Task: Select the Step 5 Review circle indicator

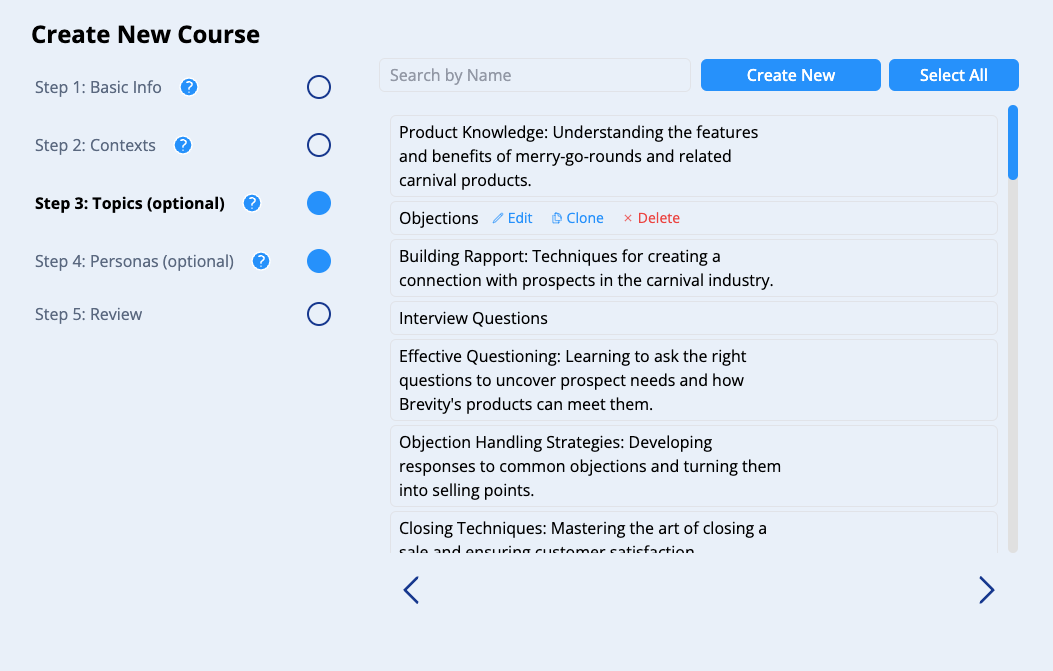Action: 319,314
